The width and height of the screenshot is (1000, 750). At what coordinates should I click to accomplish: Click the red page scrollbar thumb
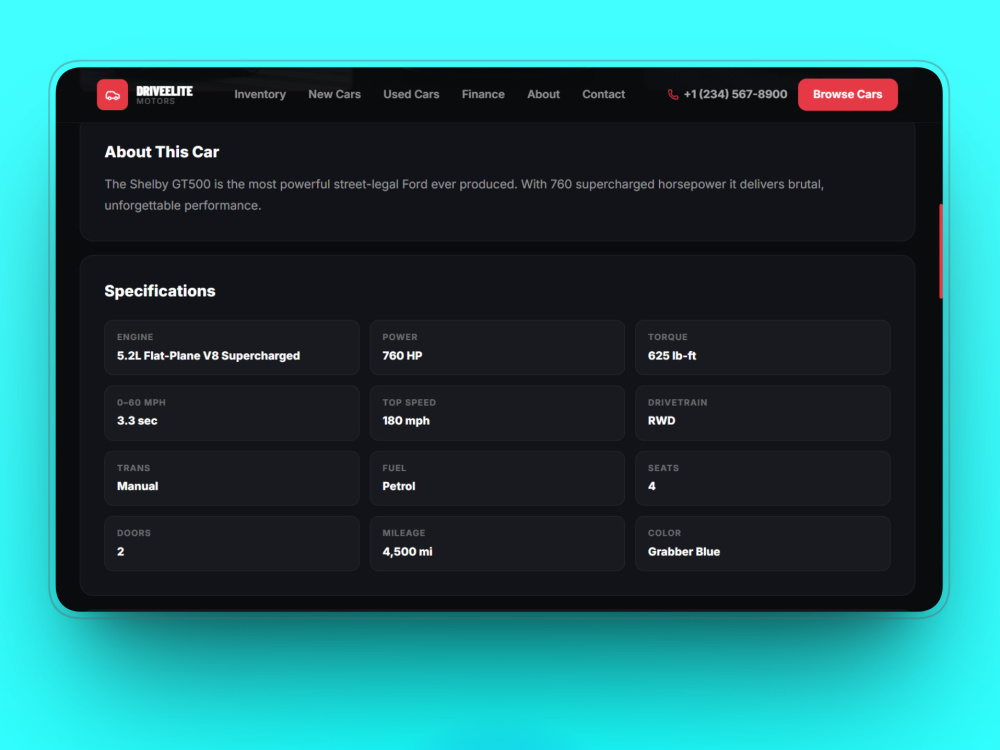[x=941, y=251]
